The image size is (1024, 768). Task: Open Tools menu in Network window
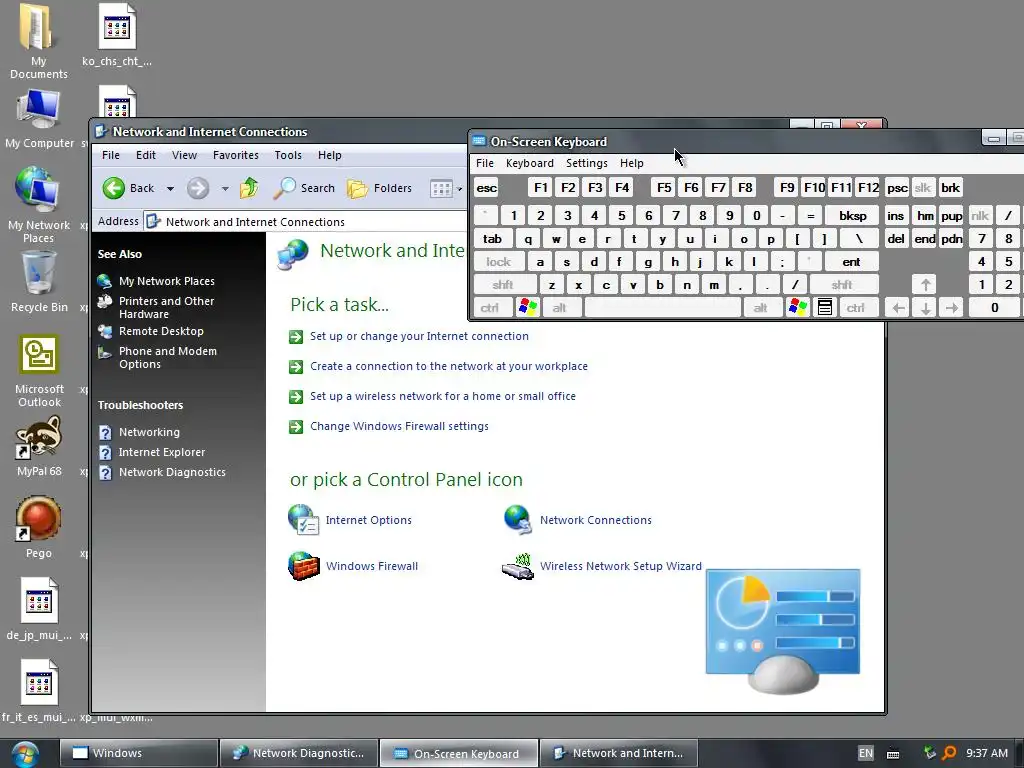click(x=288, y=155)
